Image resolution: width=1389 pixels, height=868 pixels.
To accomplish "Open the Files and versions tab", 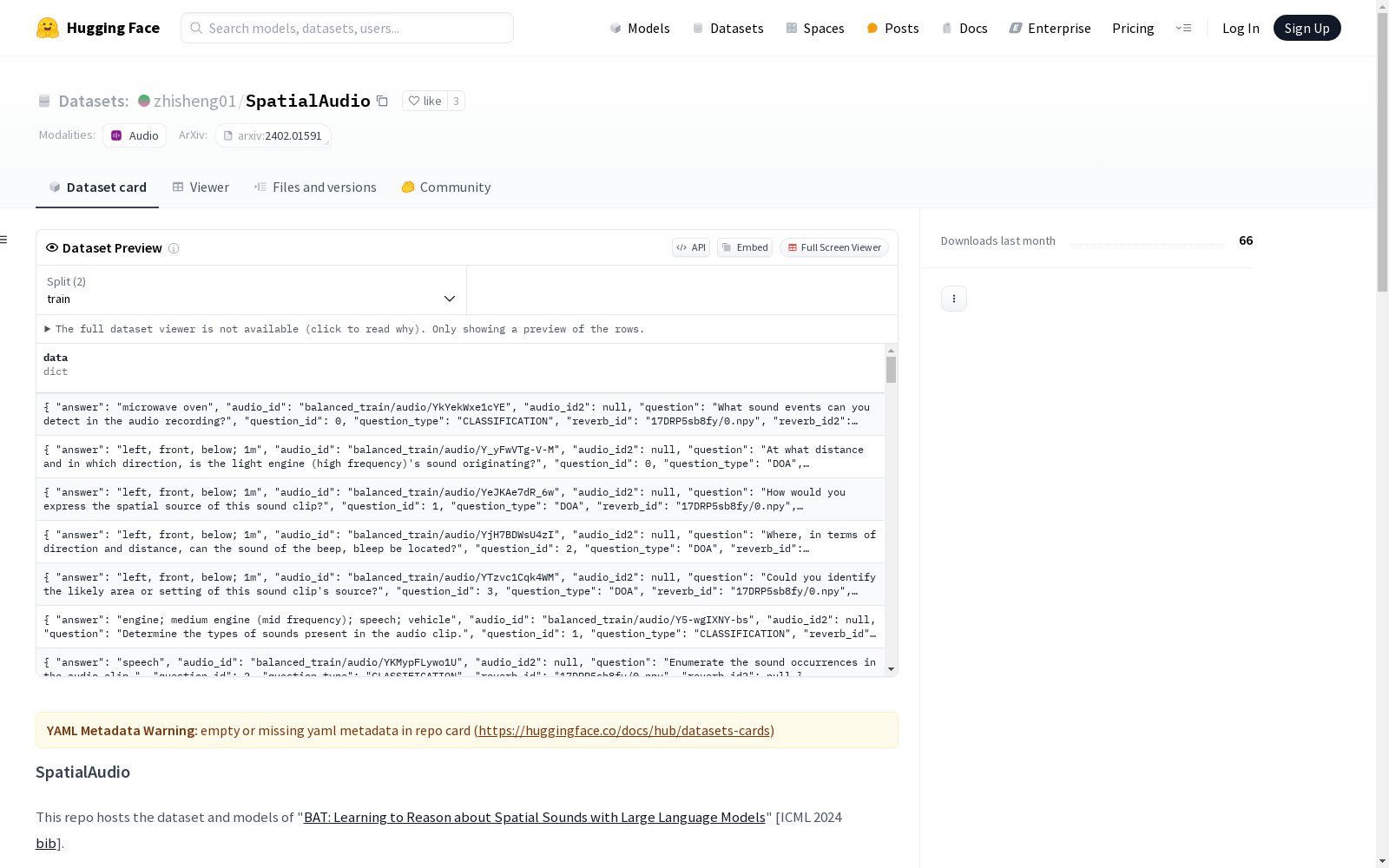I will (x=315, y=187).
